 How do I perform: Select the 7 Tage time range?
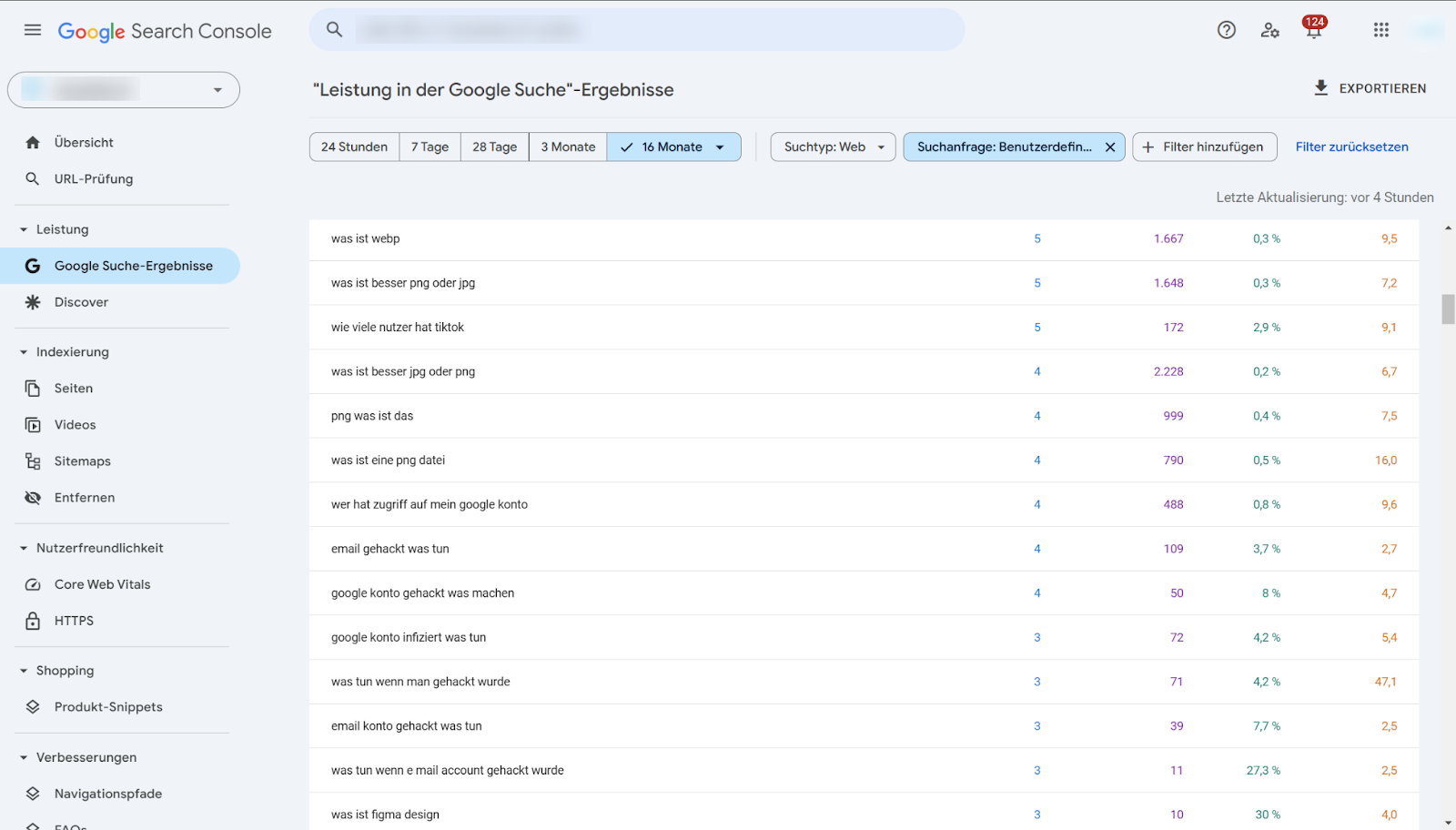coord(430,147)
